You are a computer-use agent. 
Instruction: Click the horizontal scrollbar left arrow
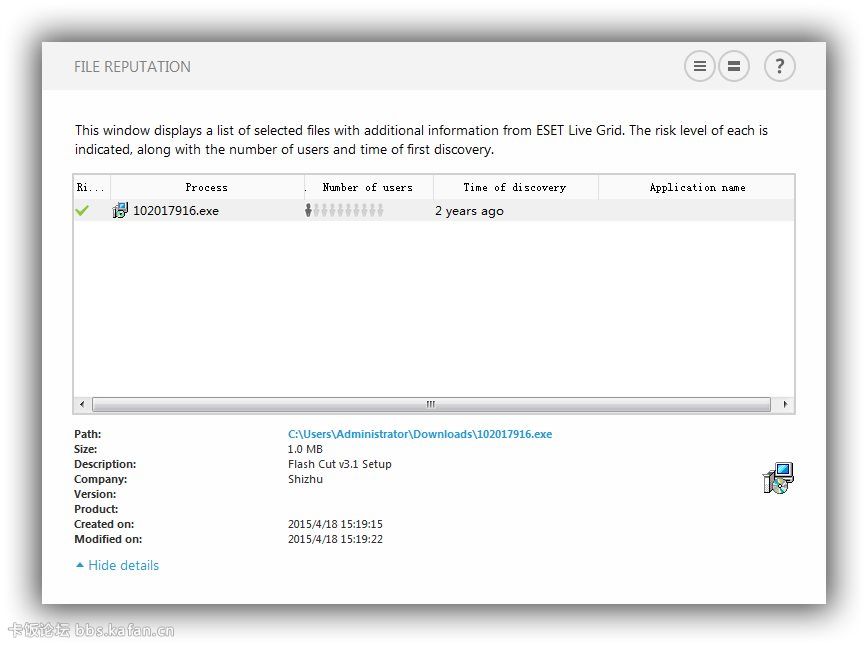click(x=82, y=404)
